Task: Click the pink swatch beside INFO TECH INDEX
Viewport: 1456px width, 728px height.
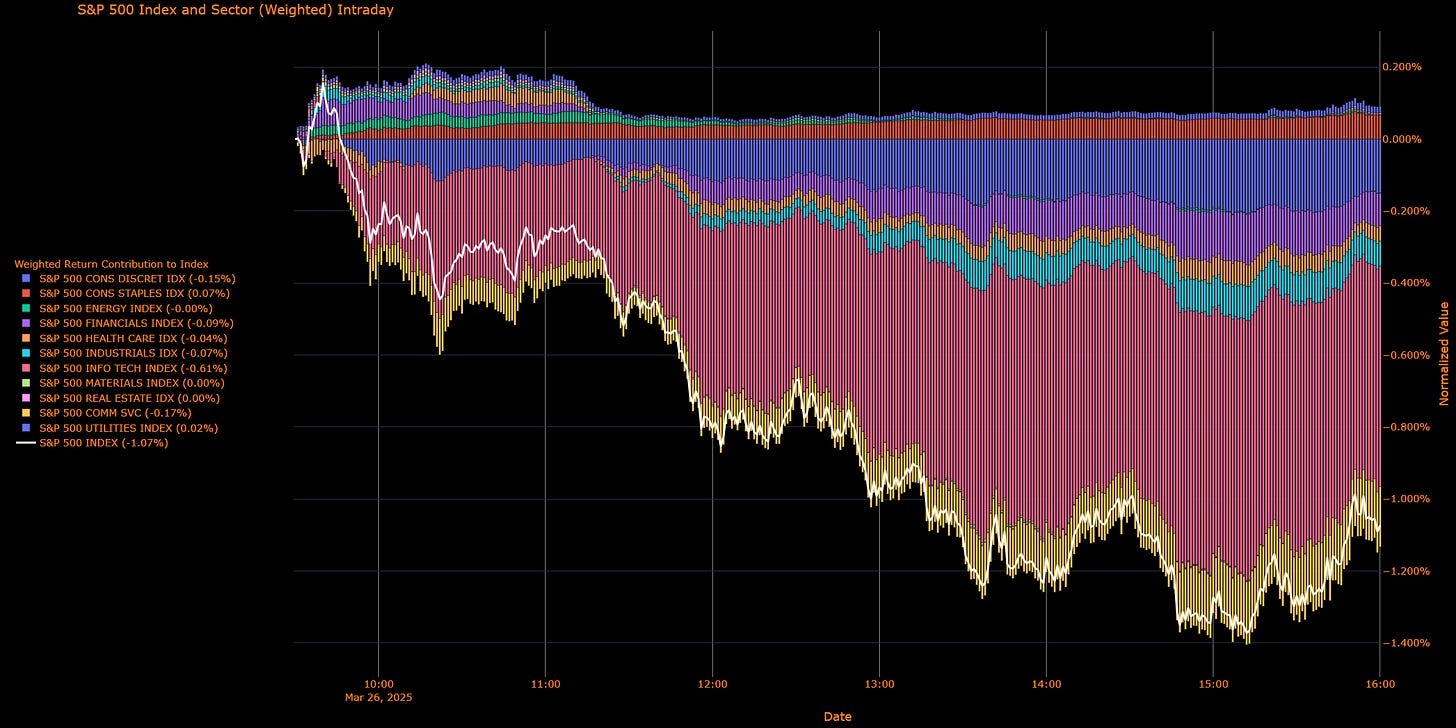Action: coord(26,368)
